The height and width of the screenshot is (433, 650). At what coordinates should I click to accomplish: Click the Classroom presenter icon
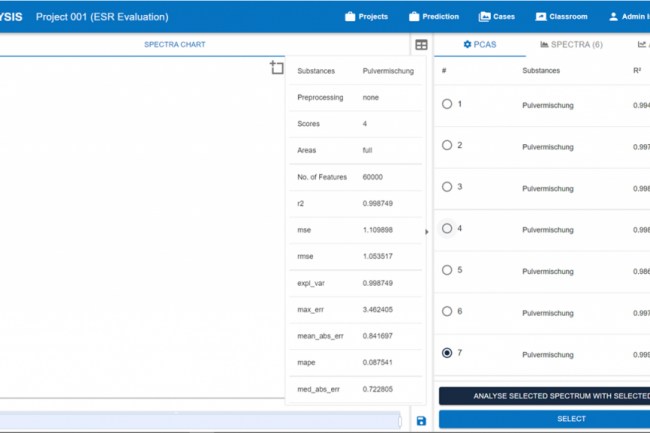(x=541, y=17)
